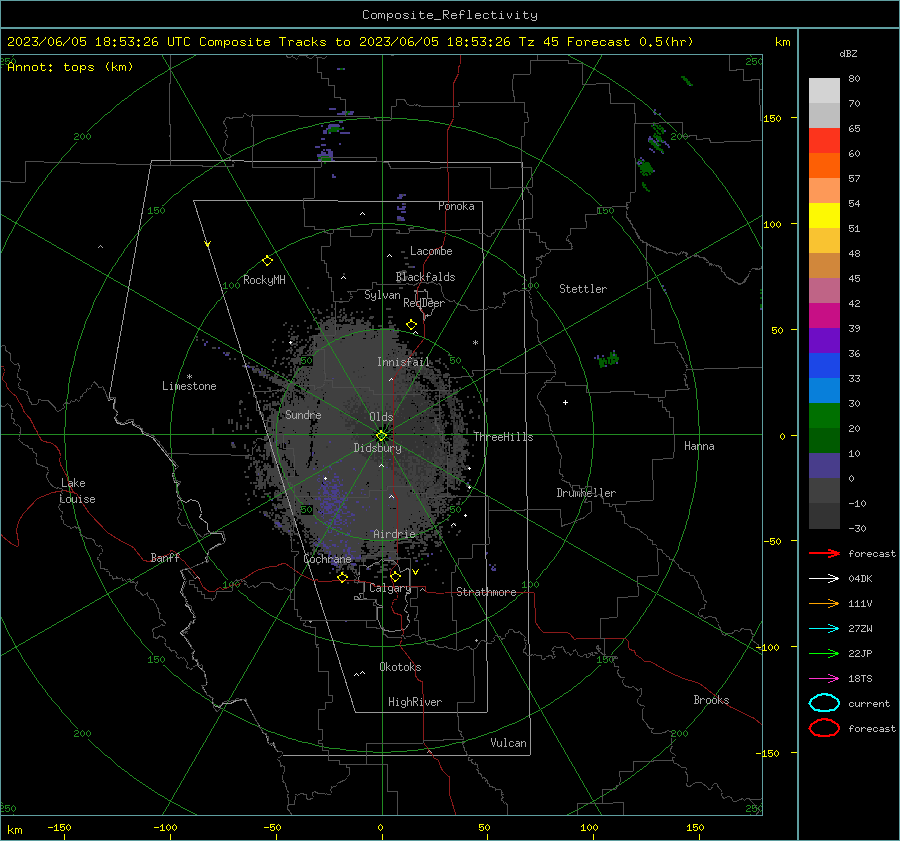
Task: Click the Drumheller city label
Action: (586, 493)
